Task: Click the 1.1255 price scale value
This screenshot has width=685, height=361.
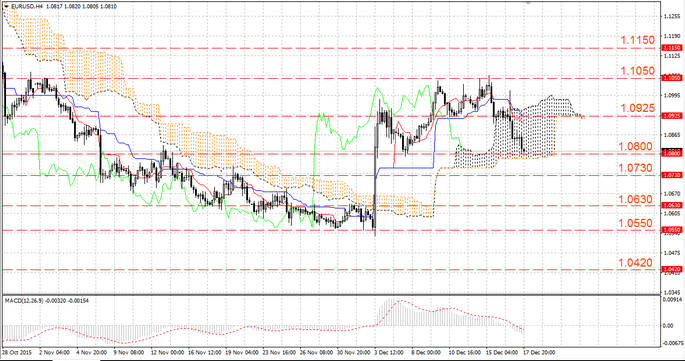Action: click(x=671, y=17)
